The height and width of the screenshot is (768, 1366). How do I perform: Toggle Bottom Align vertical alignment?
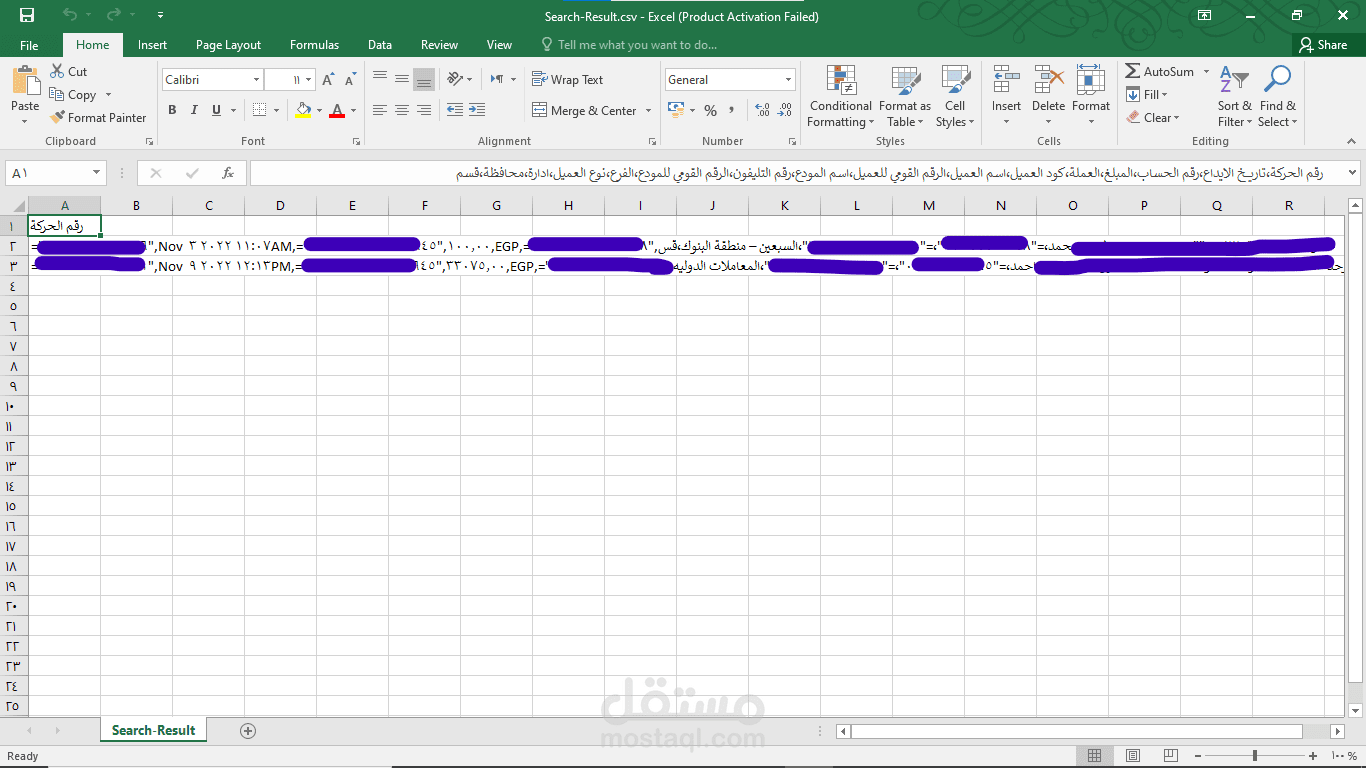(x=424, y=78)
